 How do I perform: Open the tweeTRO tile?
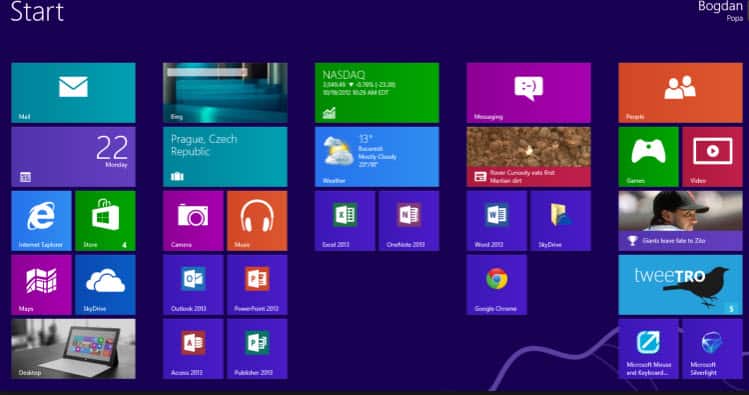tap(681, 285)
